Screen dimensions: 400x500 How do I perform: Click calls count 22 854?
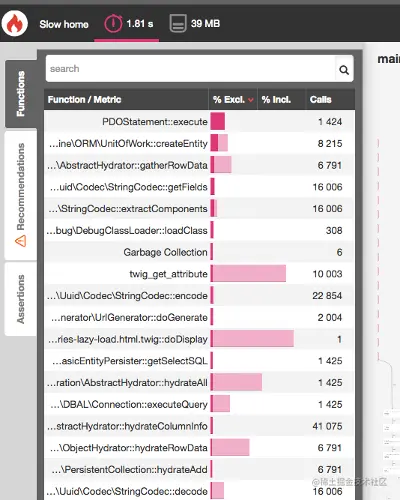[x=327, y=295]
